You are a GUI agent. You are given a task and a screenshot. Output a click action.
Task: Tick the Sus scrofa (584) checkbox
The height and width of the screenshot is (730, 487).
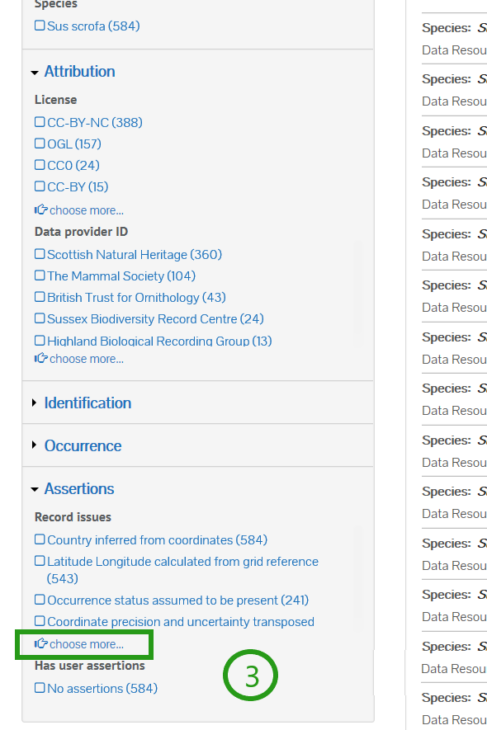click(x=40, y=26)
